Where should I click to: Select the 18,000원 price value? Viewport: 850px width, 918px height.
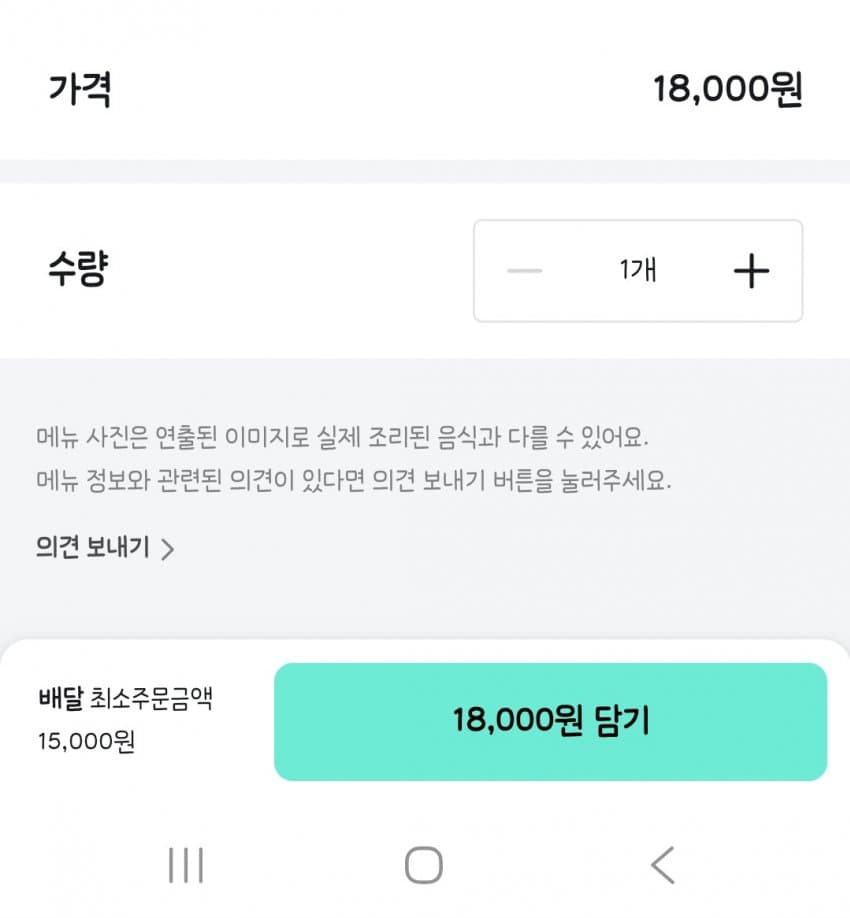pyautogui.click(x=728, y=90)
